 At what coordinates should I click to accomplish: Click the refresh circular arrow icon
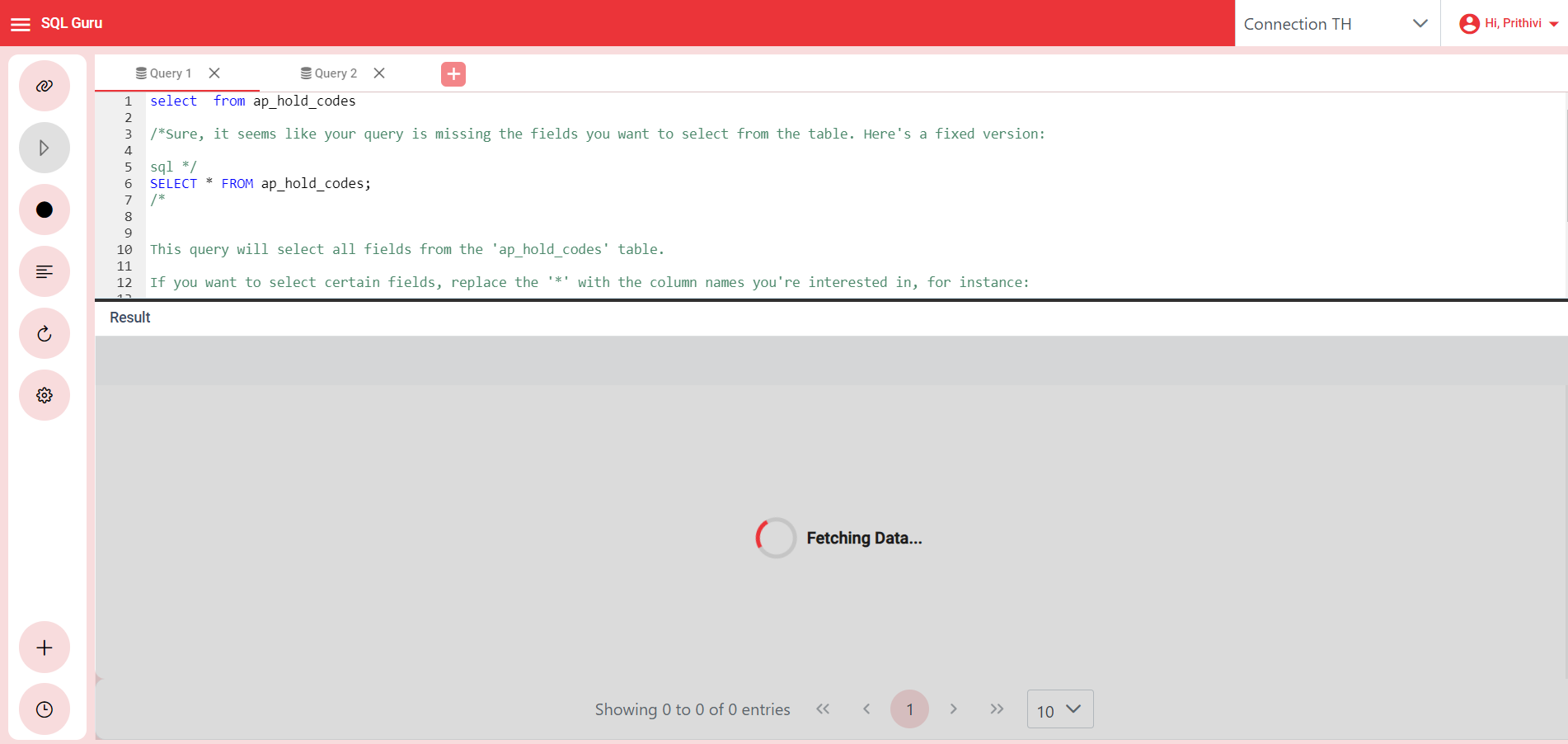click(x=45, y=333)
